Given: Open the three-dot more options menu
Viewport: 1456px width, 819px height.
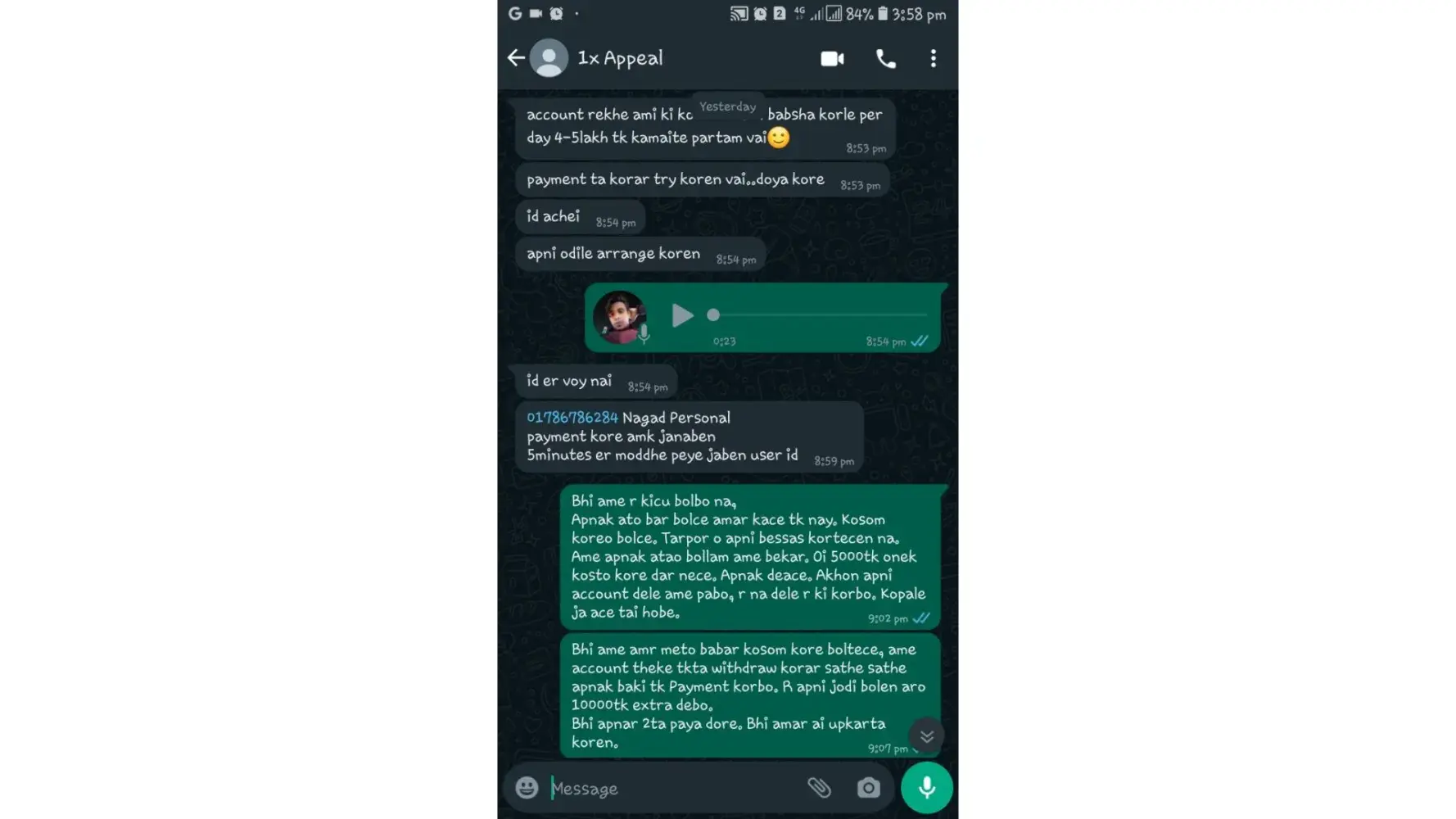Looking at the screenshot, I should (x=933, y=58).
